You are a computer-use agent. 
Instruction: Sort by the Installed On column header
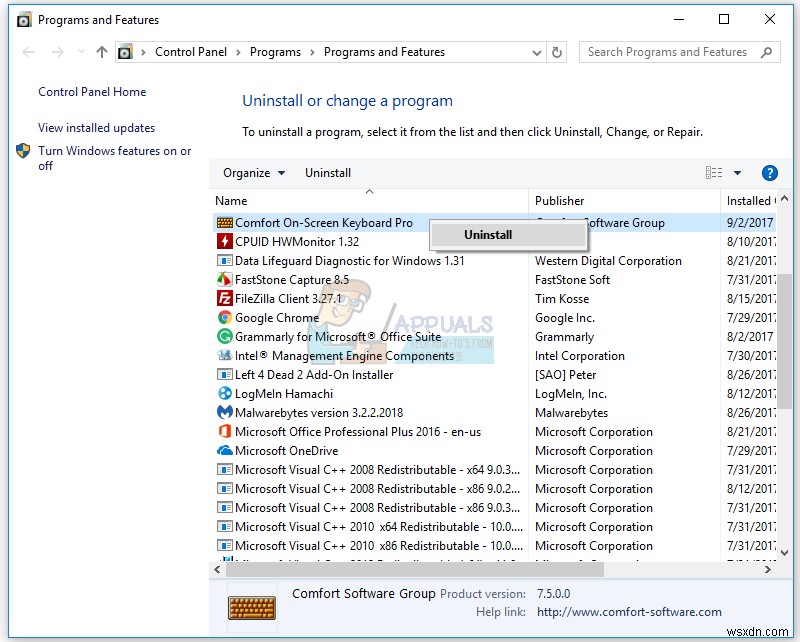pyautogui.click(x=748, y=201)
